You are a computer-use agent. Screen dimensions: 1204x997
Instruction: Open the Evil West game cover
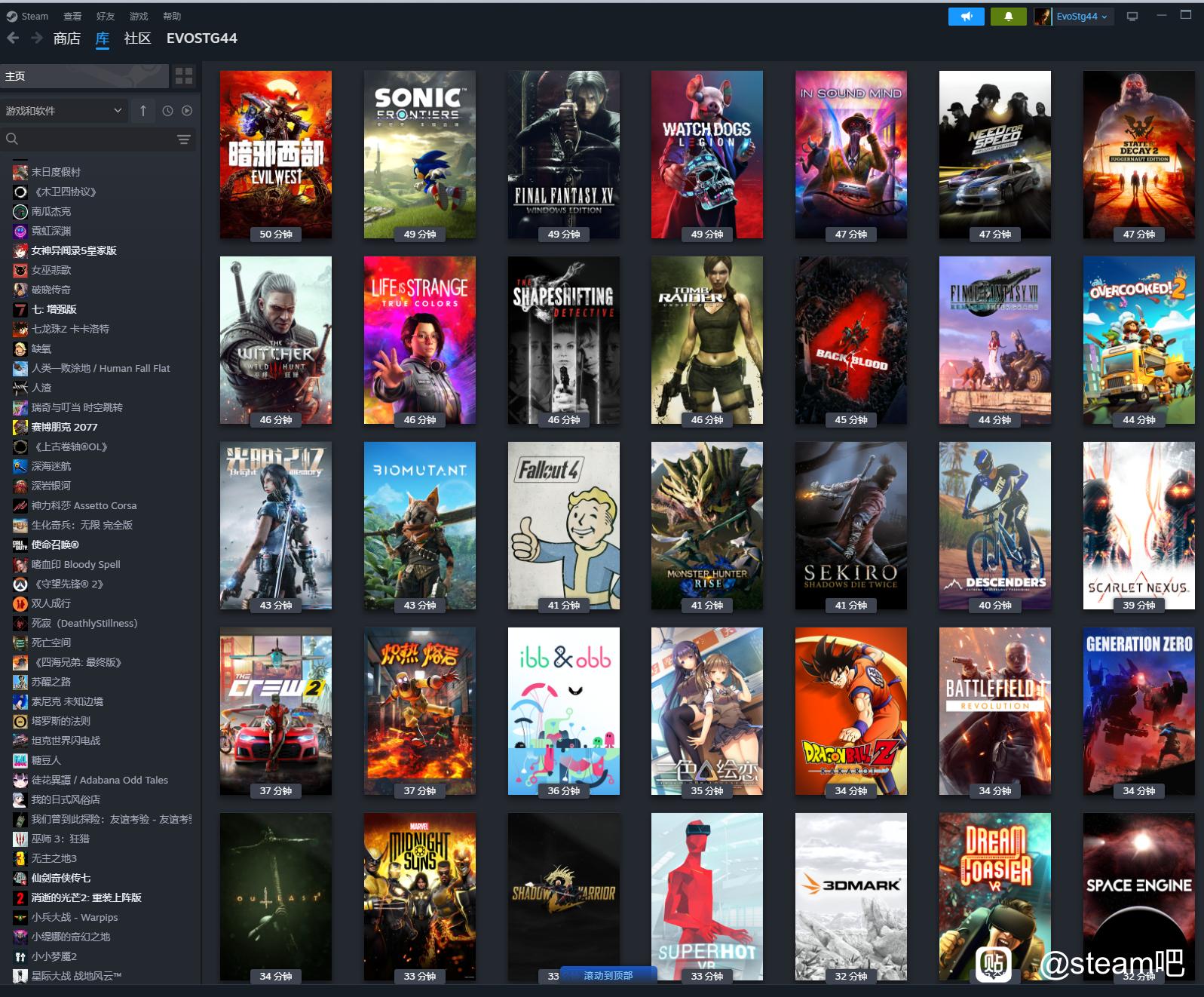pos(276,155)
